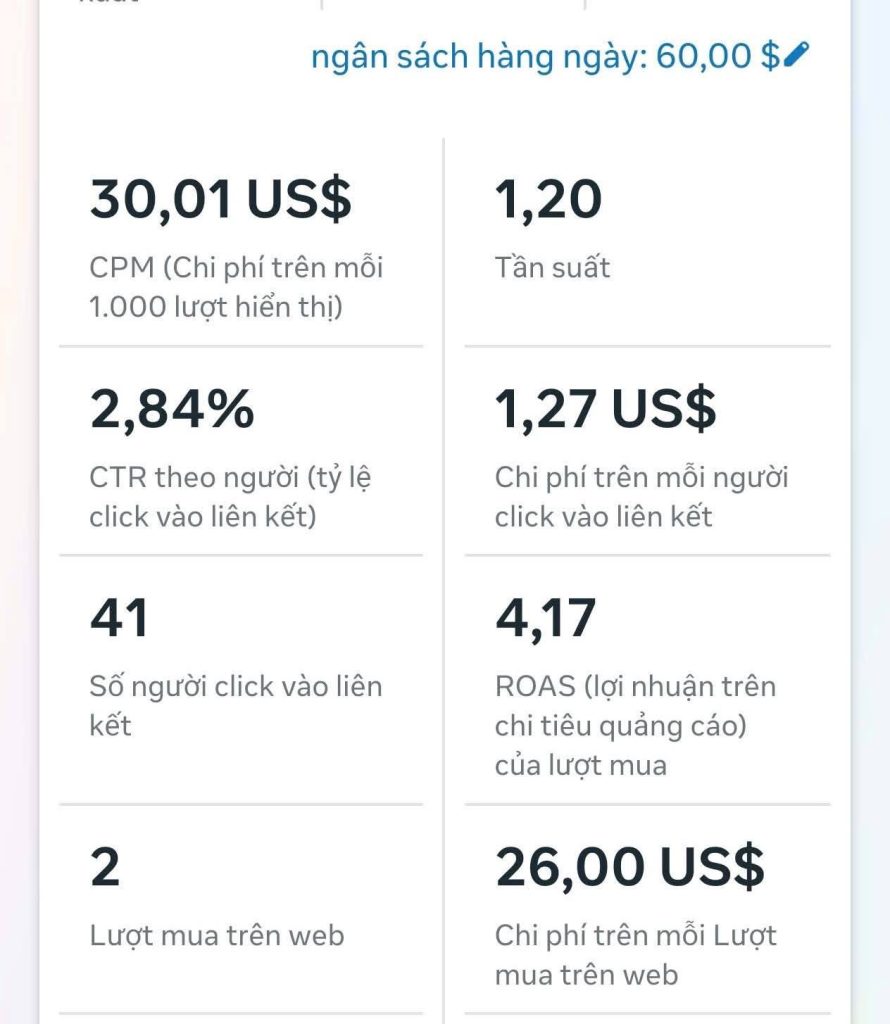This screenshot has width=890, height=1024.
Task: Click Số người click vào liên kết label
Action: pyautogui.click(x=236, y=705)
